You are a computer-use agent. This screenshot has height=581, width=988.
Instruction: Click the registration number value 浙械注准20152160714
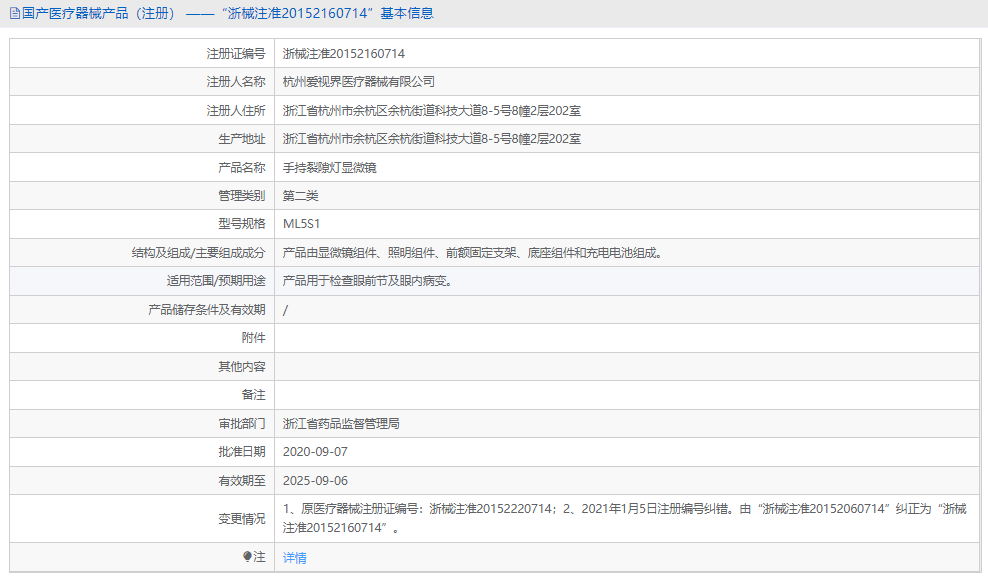coord(344,53)
